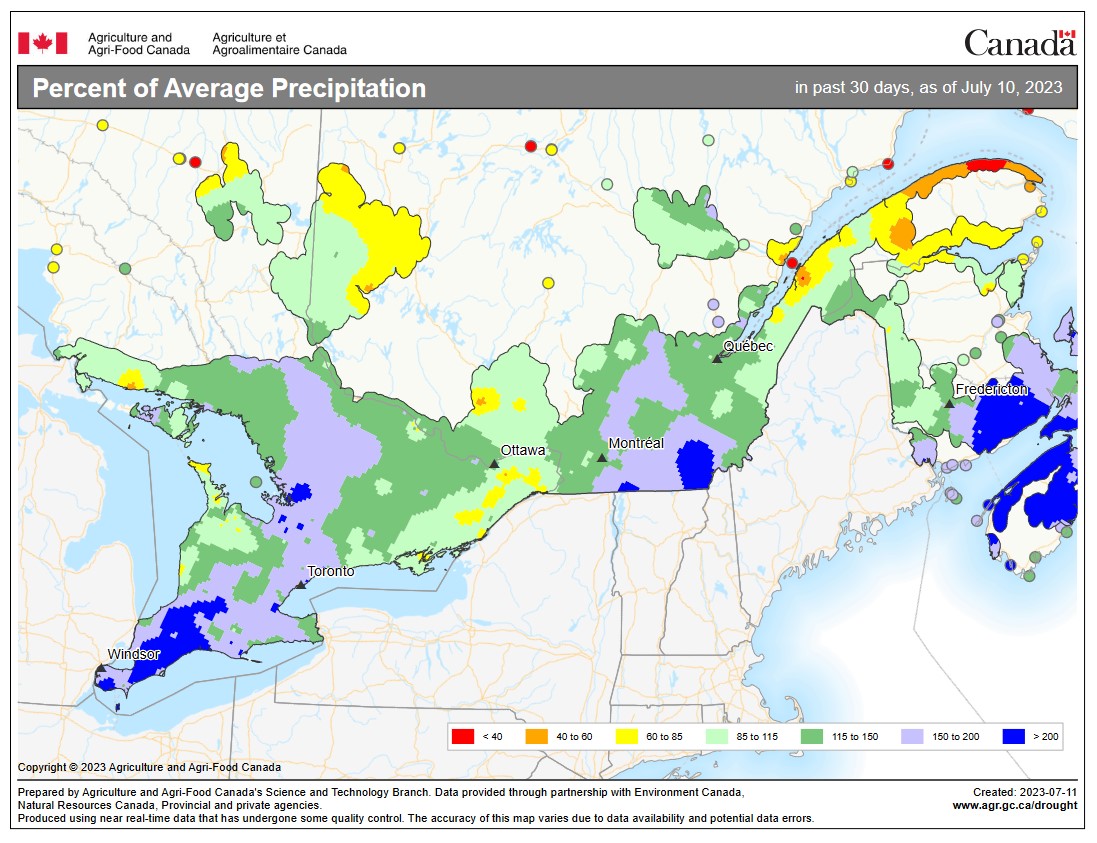Click the Canadian flag icon top left
The width and height of the screenshot is (1097, 843).
point(40,39)
